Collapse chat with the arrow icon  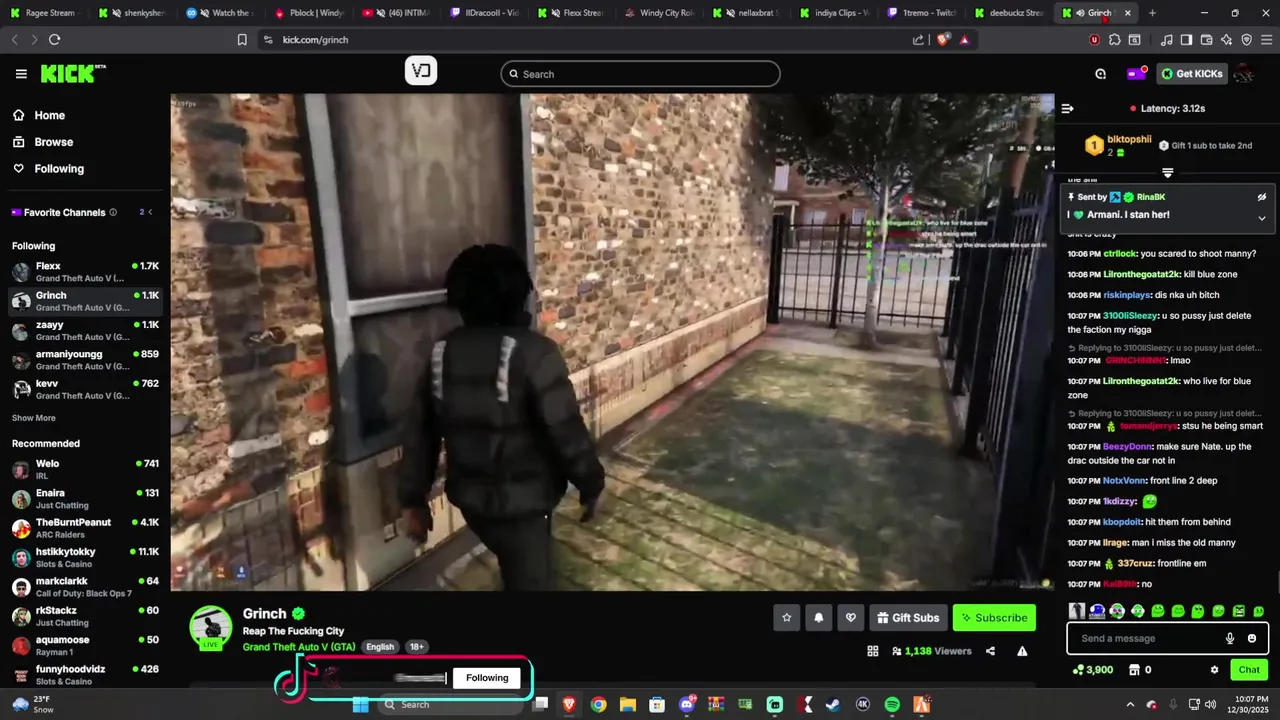[1067, 108]
